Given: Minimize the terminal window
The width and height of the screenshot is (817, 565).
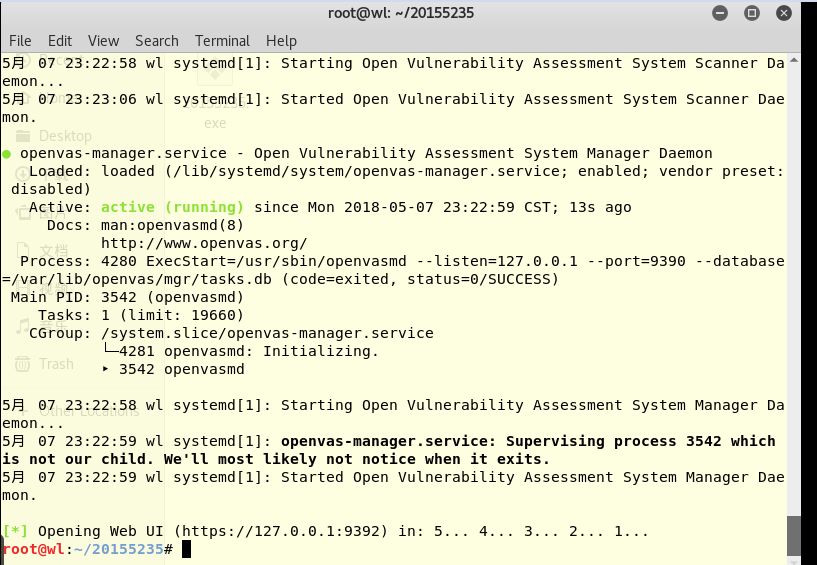Looking at the screenshot, I should point(718,13).
